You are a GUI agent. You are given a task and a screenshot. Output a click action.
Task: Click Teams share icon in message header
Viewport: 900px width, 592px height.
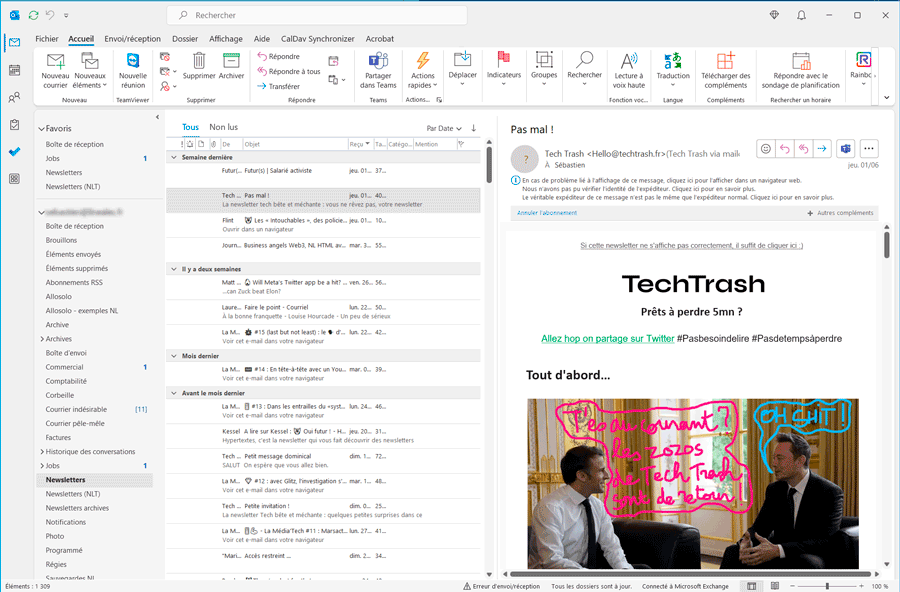pos(845,149)
